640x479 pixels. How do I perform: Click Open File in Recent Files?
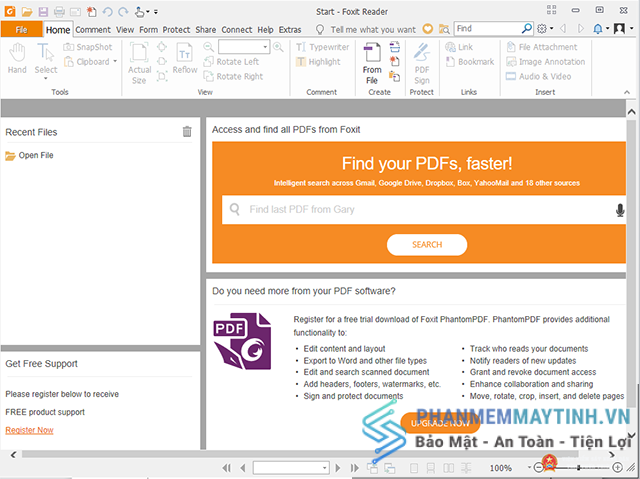(29, 155)
